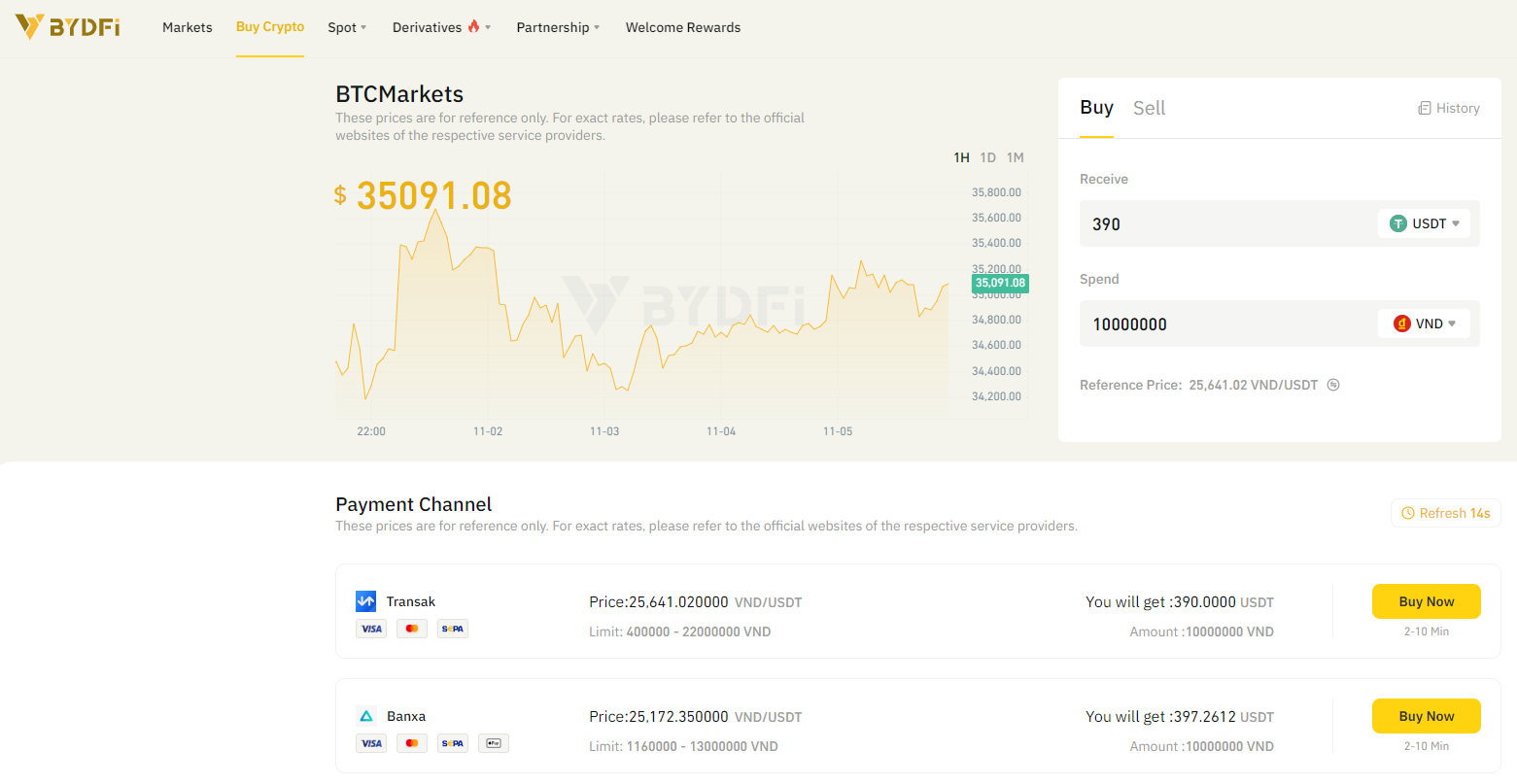Open the Welcome Rewards link

click(683, 27)
